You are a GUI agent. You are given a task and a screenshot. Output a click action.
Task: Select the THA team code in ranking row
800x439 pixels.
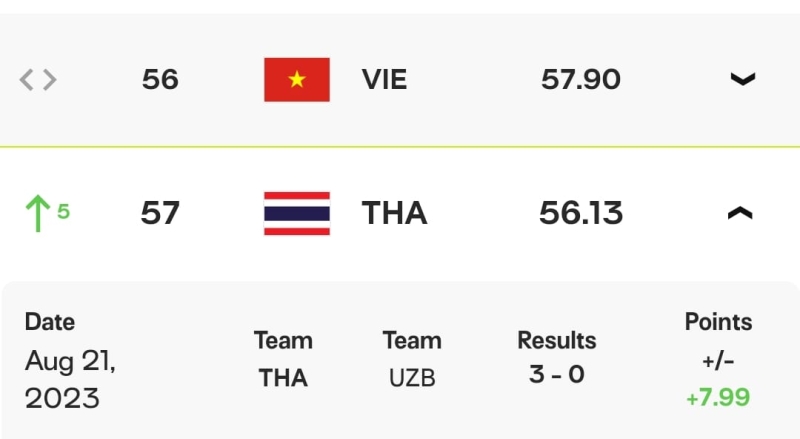click(394, 213)
